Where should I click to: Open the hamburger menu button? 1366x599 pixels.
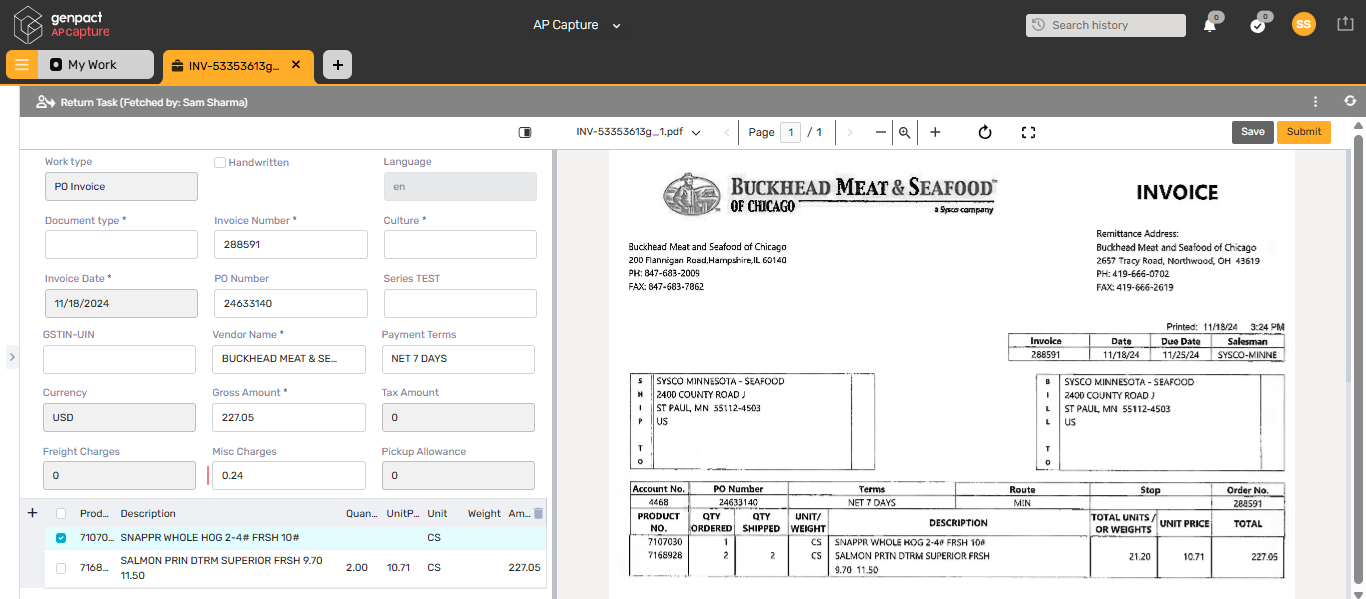(x=22, y=65)
